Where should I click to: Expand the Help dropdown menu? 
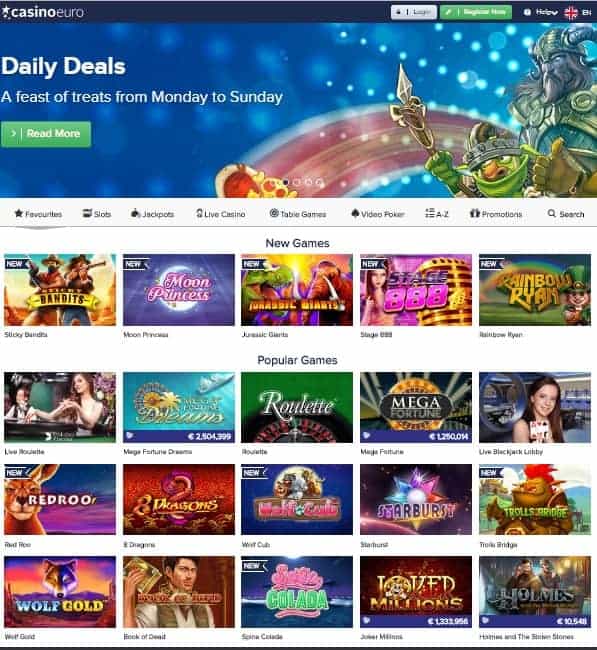(541, 12)
